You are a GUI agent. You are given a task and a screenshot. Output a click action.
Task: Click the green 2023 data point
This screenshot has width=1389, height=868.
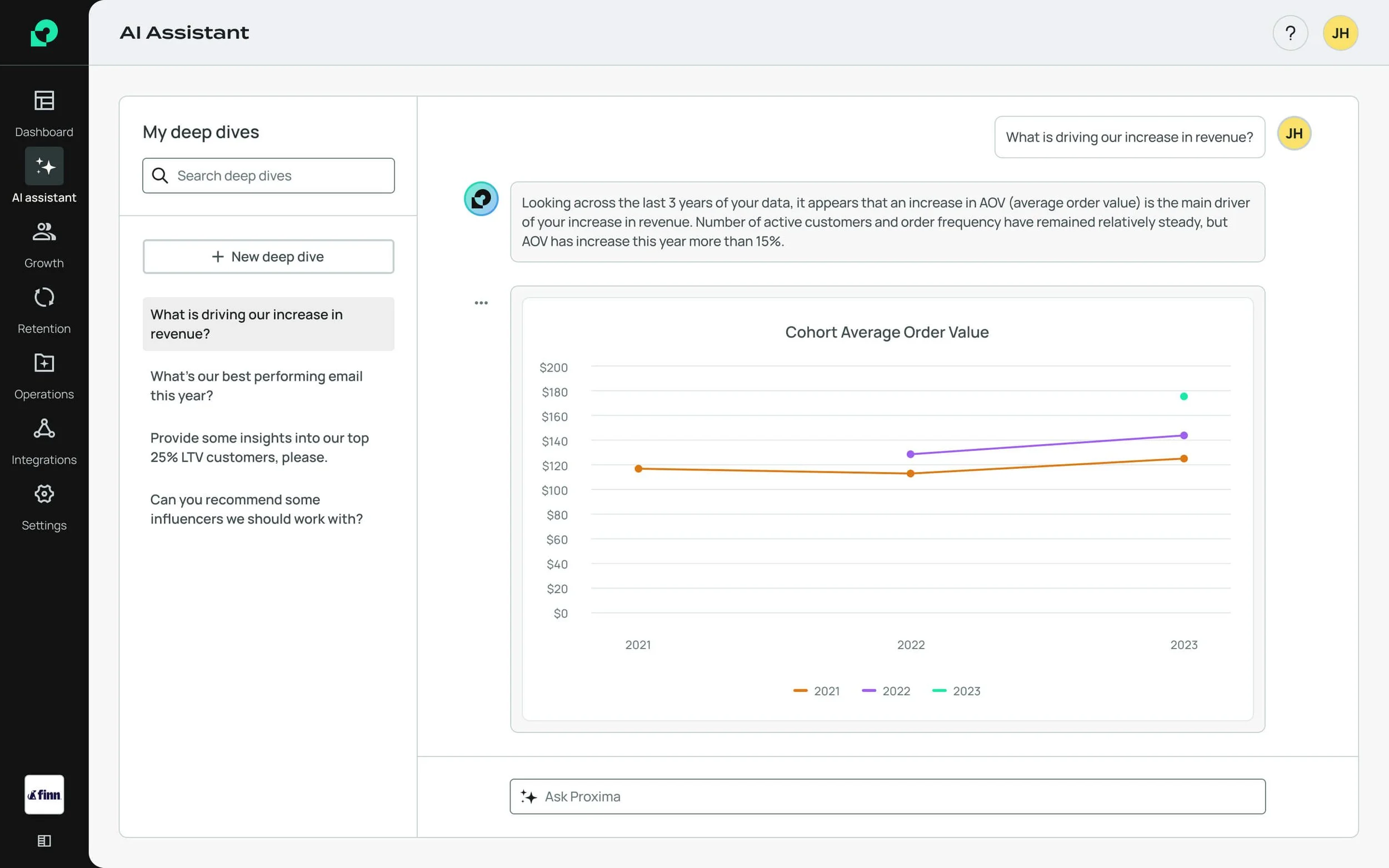click(1183, 396)
